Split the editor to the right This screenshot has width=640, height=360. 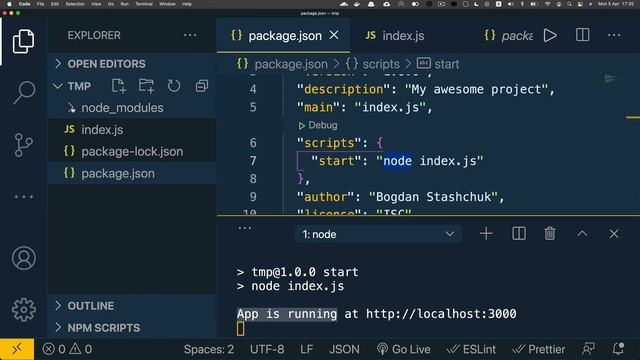tap(582, 35)
